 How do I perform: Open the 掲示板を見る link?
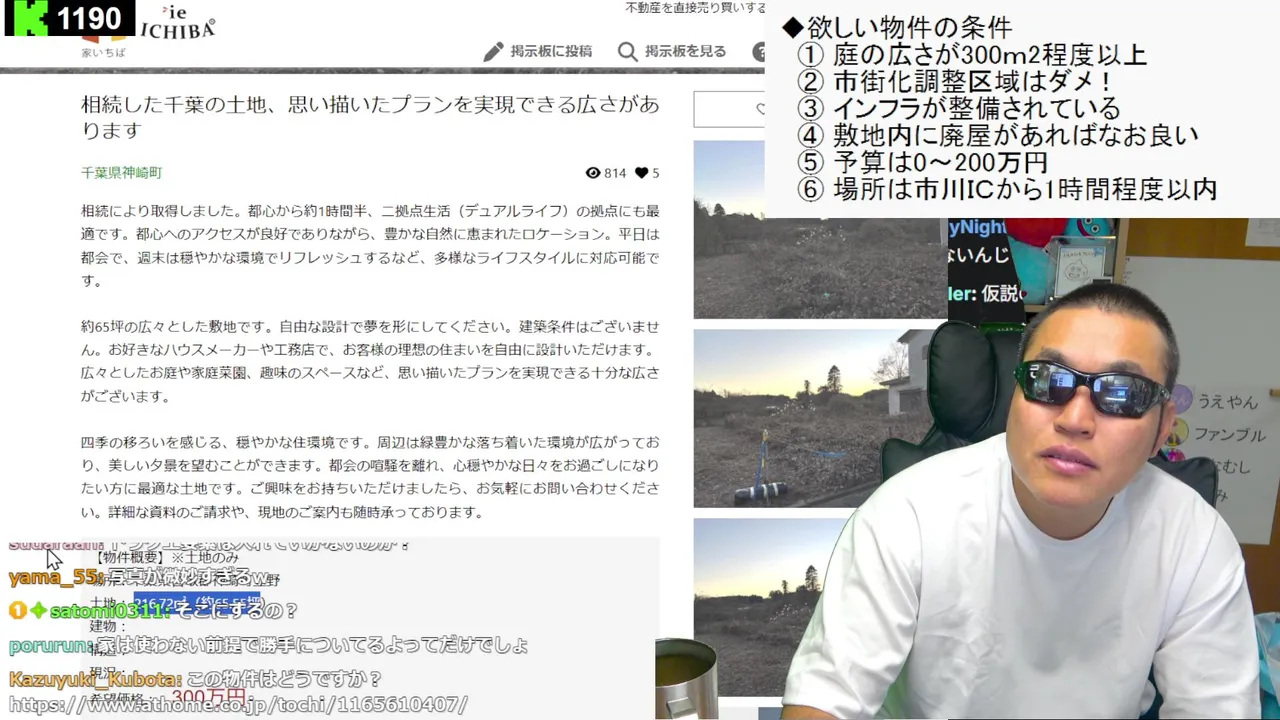click(x=685, y=52)
